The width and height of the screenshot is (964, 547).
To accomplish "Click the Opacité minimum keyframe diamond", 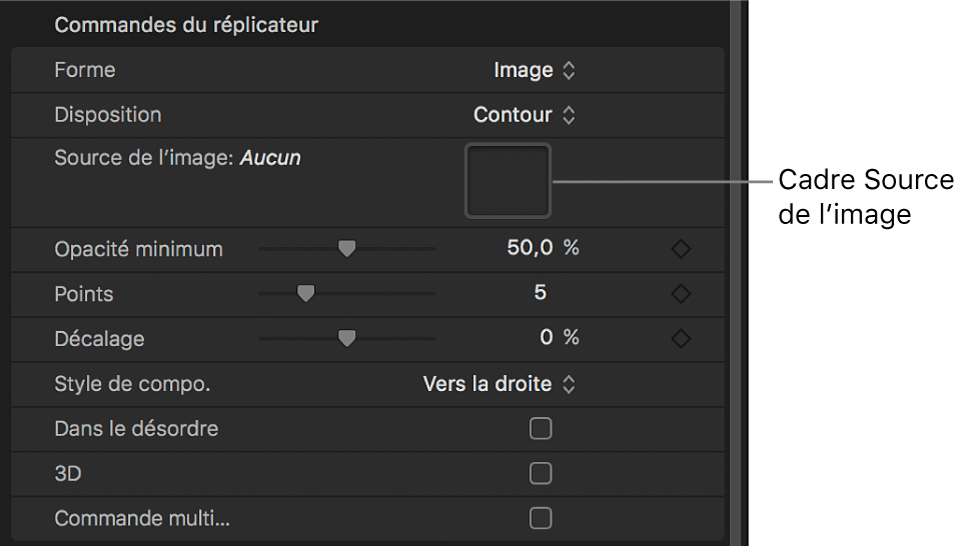I will [x=681, y=249].
